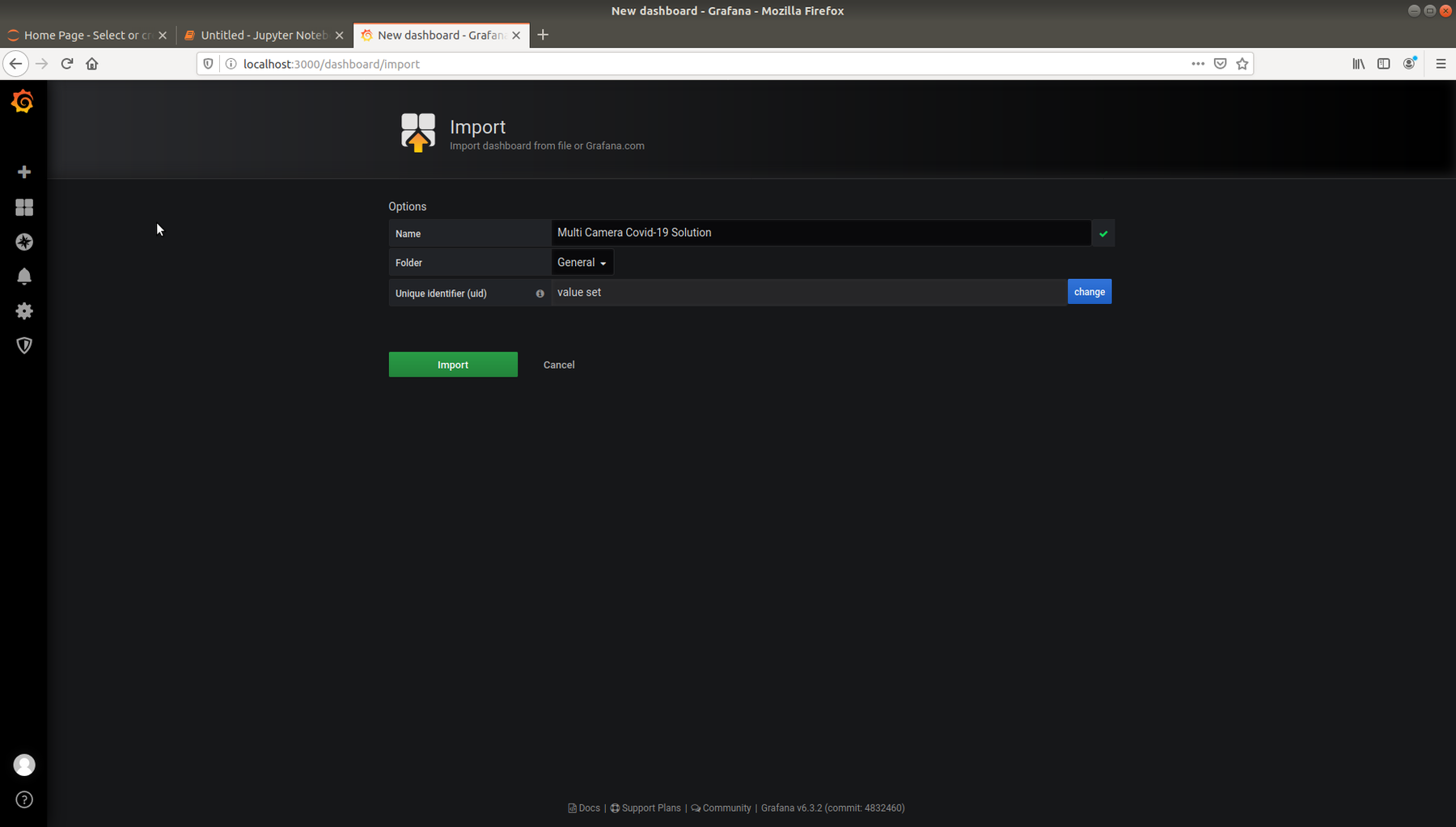1456x827 pixels.
Task: Open the Configuration gear icon in sidebar
Action: pyautogui.click(x=24, y=311)
